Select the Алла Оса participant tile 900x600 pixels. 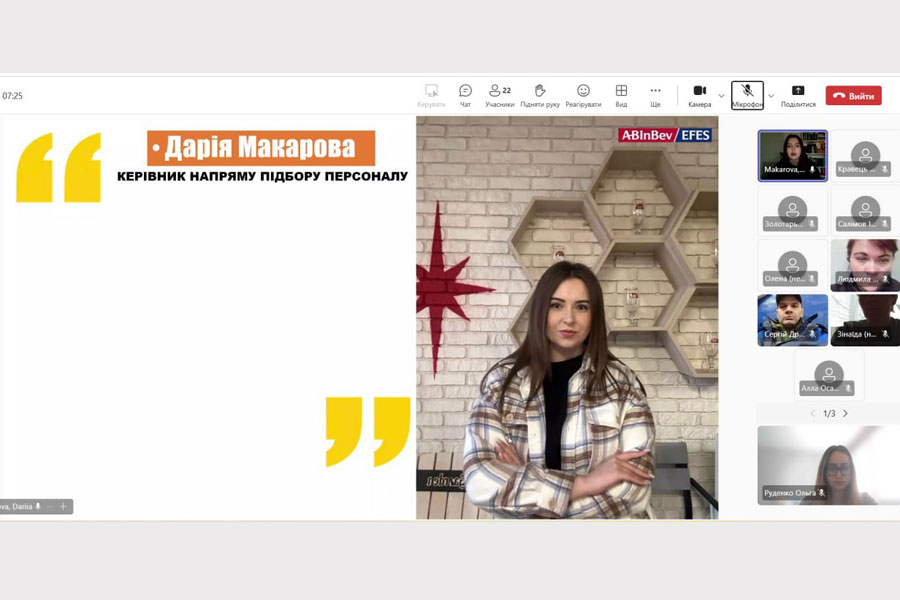pyautogui.click(x=829, y=375)
